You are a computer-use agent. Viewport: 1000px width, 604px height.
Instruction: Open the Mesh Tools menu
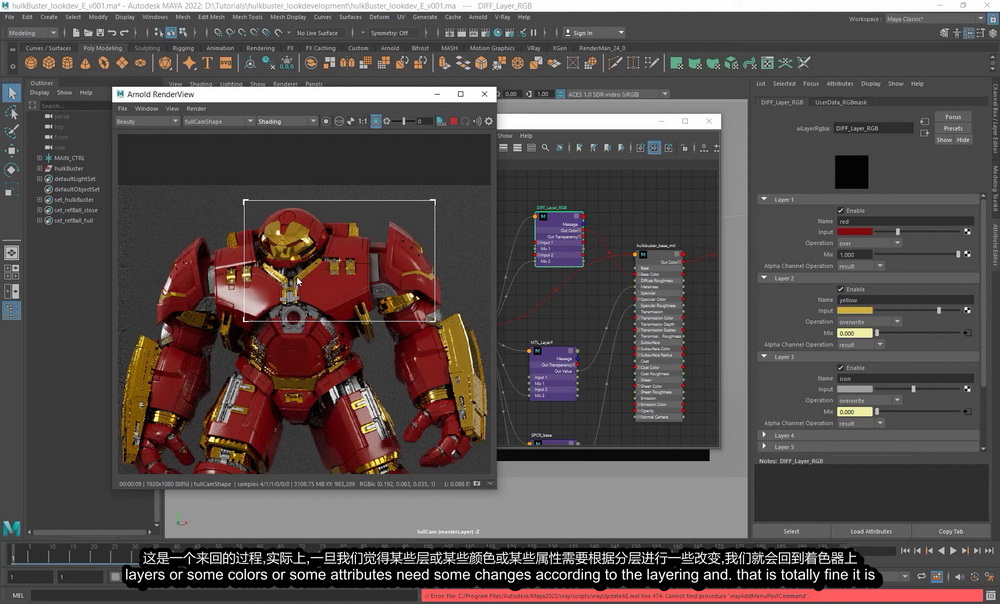[247, 17]
